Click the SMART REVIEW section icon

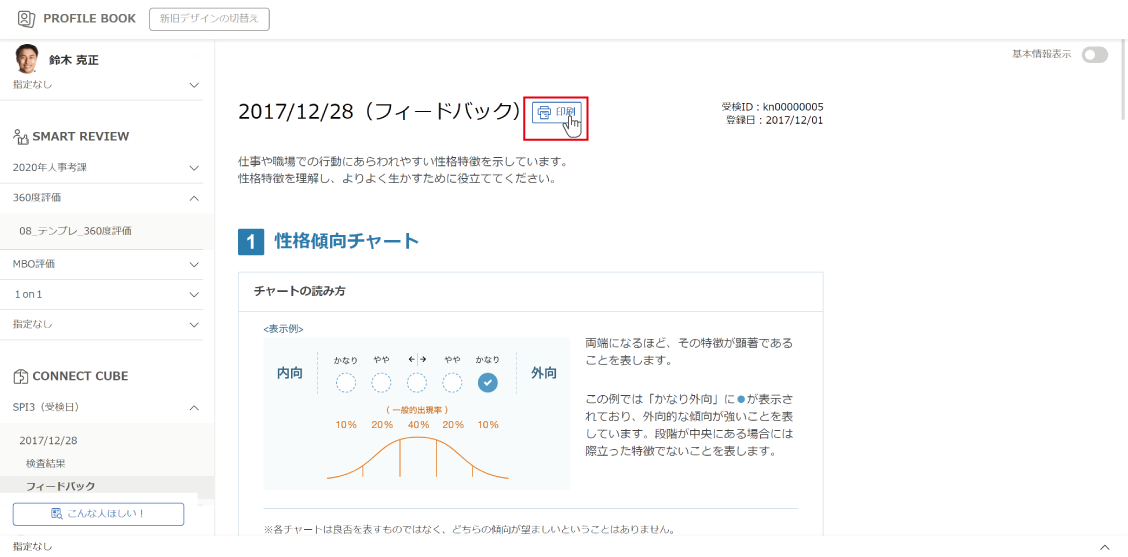point(21,137)
